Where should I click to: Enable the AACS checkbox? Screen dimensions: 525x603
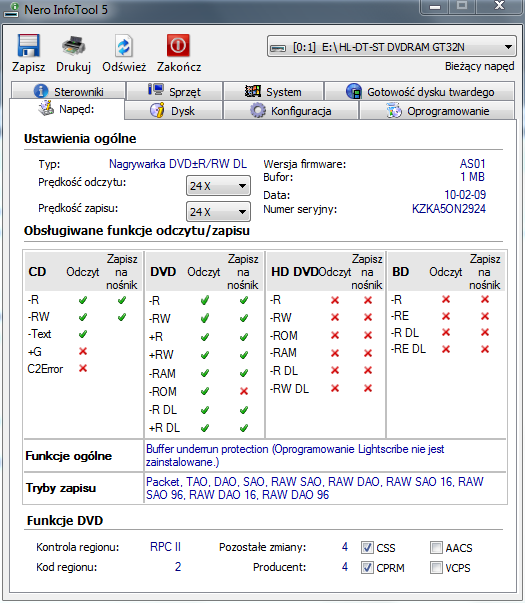[436, 547]
